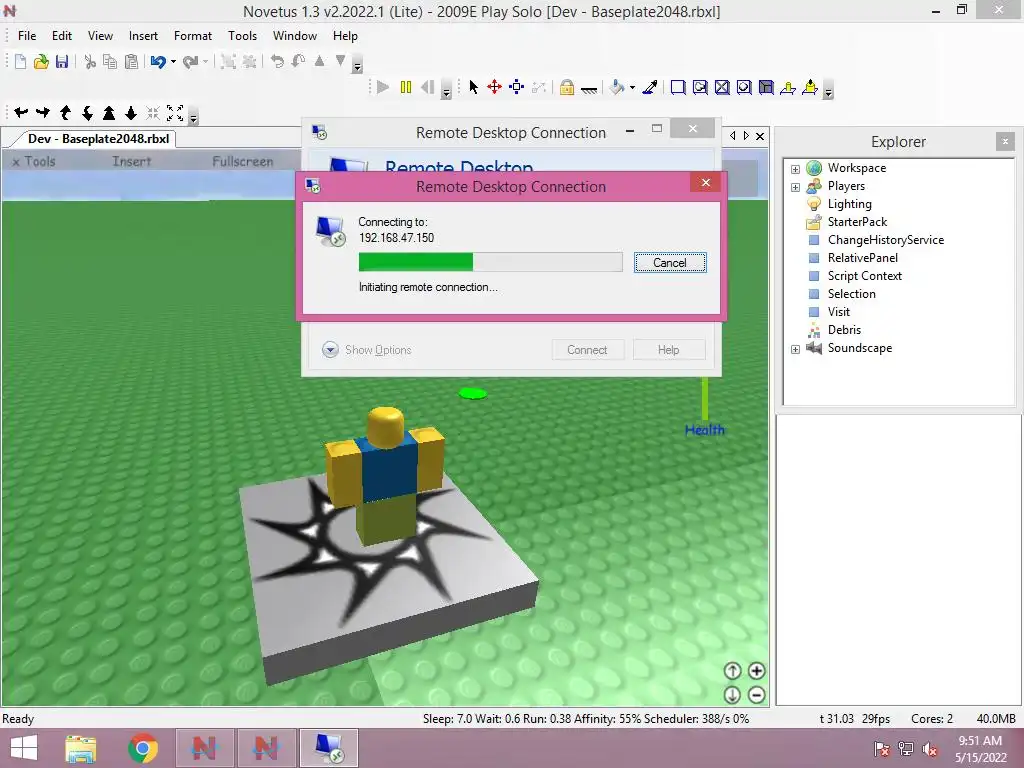Image resolution: width=1024 pixels, height=768 pixels.
Task: Choose the Glue surface tool
Action: pyautogui.click(x=700, y=88)
